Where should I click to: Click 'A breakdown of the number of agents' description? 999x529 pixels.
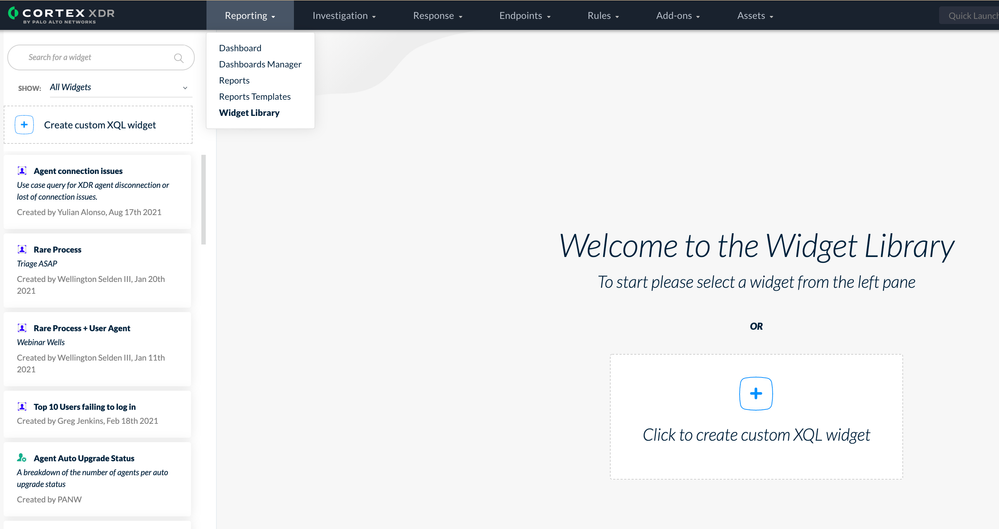(92, 478)
